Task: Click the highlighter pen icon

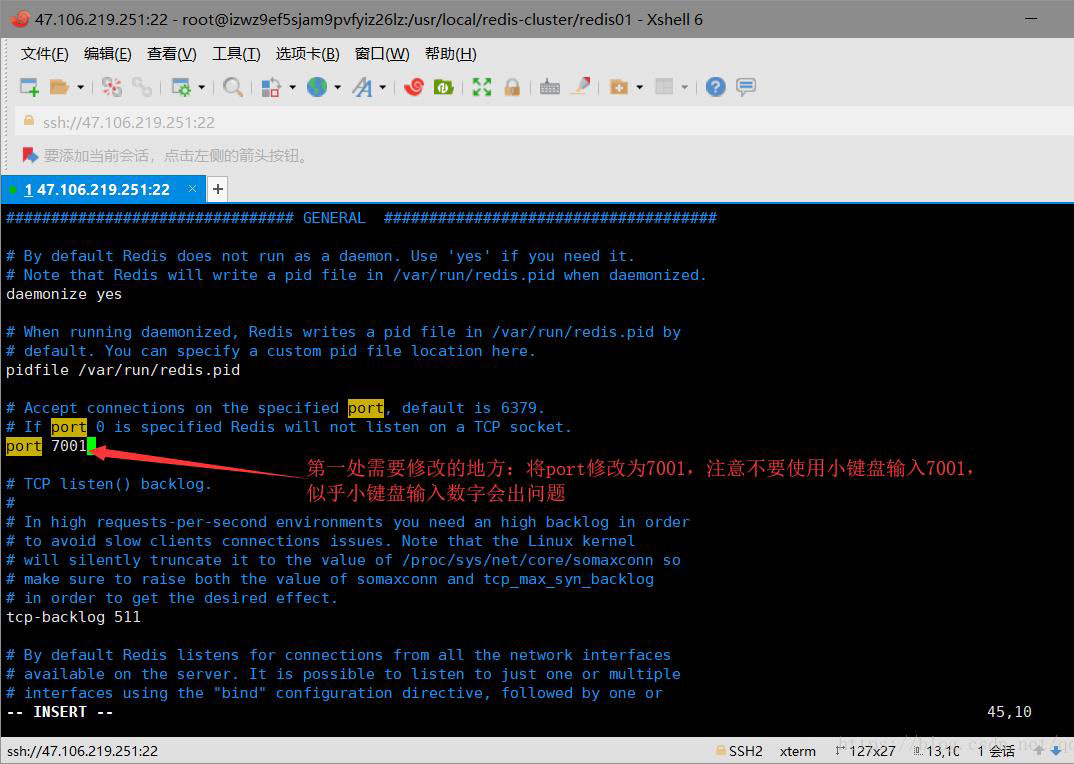Action: tap(581, 86)
